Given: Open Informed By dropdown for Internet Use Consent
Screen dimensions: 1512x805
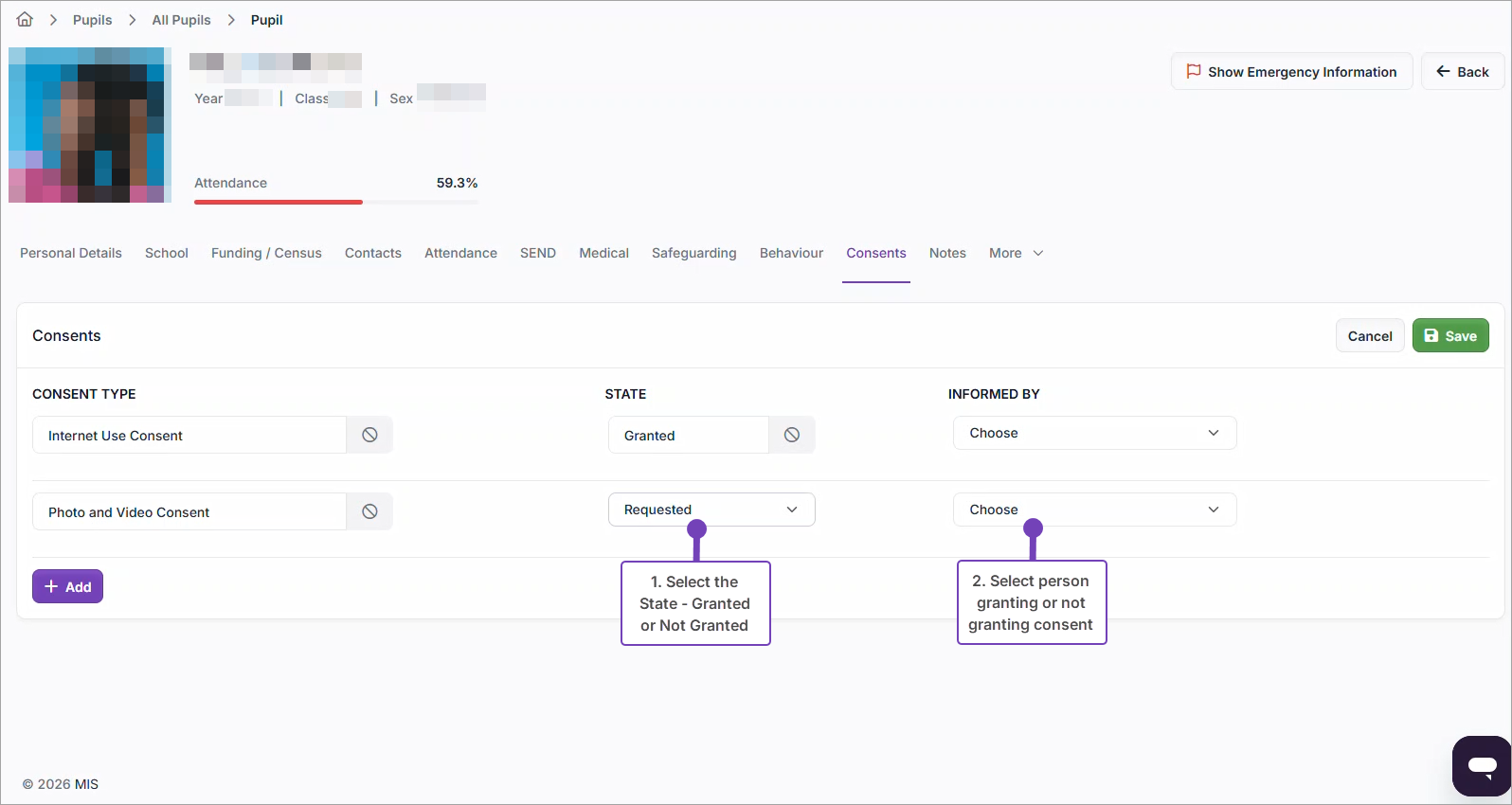Looking at the screenshot, I should click(1094, 433).
